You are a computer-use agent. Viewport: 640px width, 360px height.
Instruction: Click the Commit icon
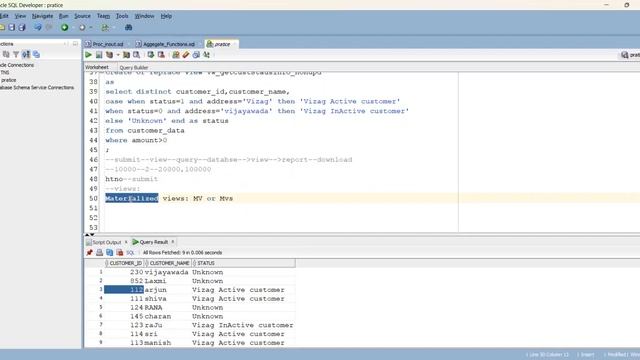[151, 55]
